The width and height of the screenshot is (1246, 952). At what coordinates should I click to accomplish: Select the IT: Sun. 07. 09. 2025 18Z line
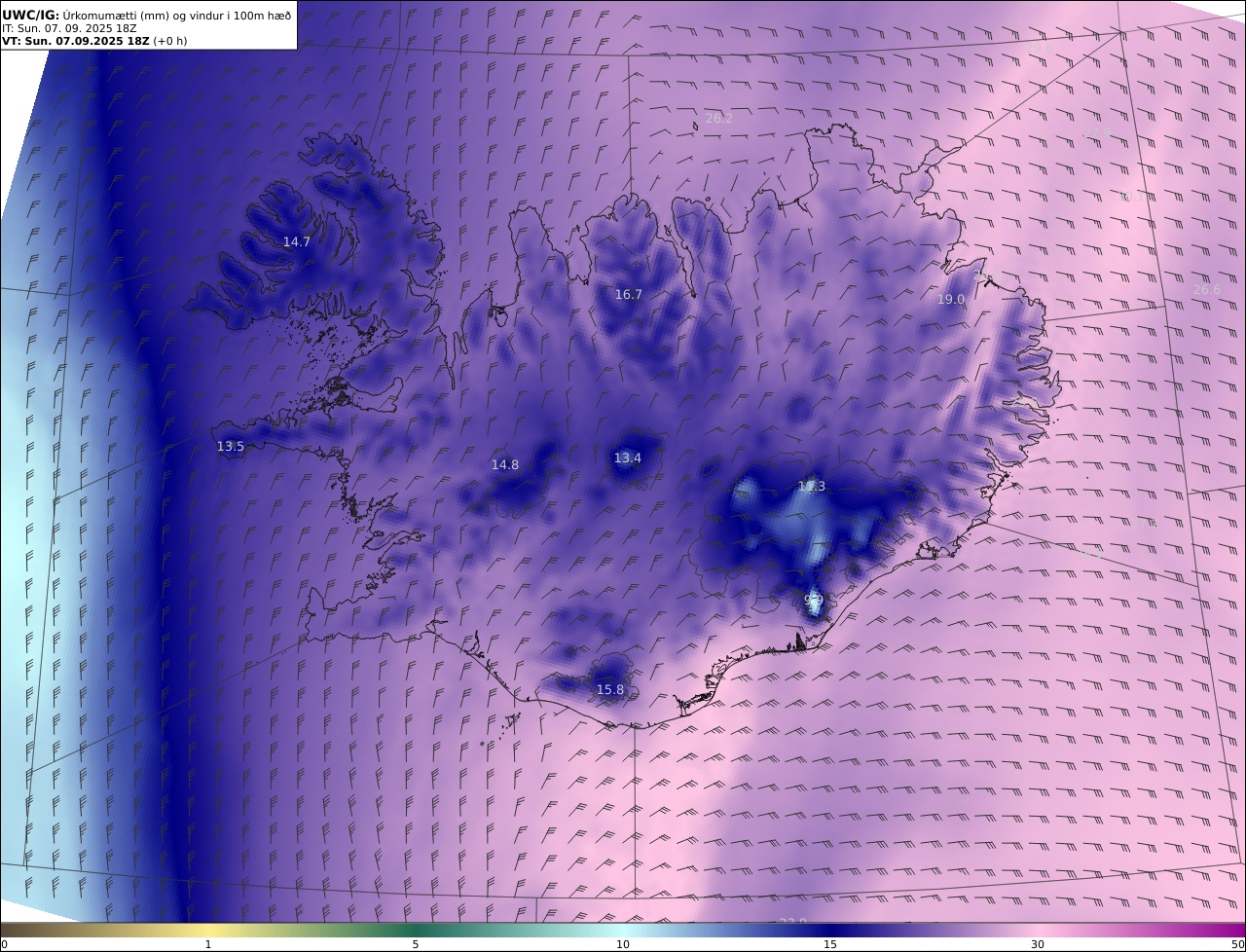point(69,28)
